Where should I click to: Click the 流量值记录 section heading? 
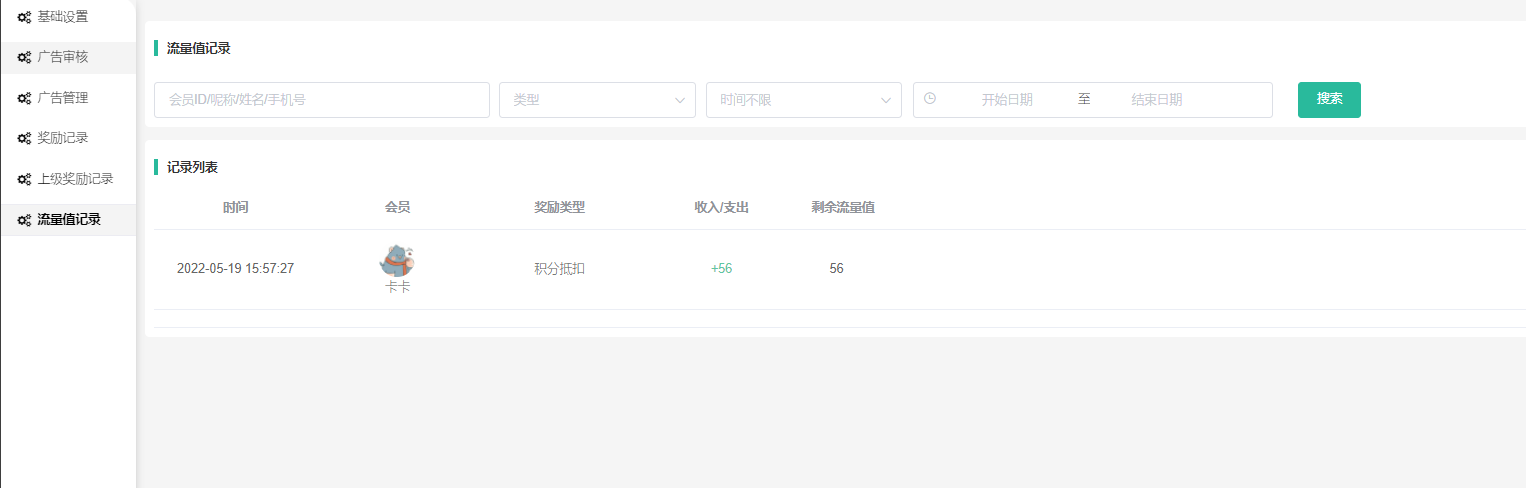[x=198, y=48]
